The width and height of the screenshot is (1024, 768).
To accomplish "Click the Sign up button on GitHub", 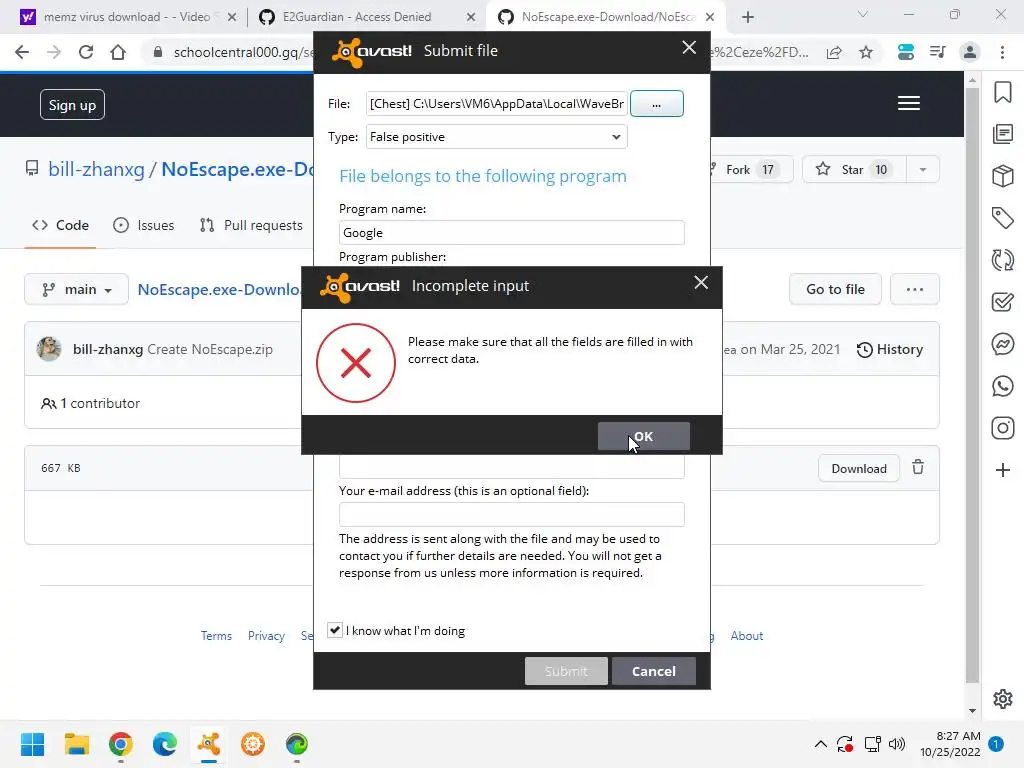I will (x=72, y=105).
